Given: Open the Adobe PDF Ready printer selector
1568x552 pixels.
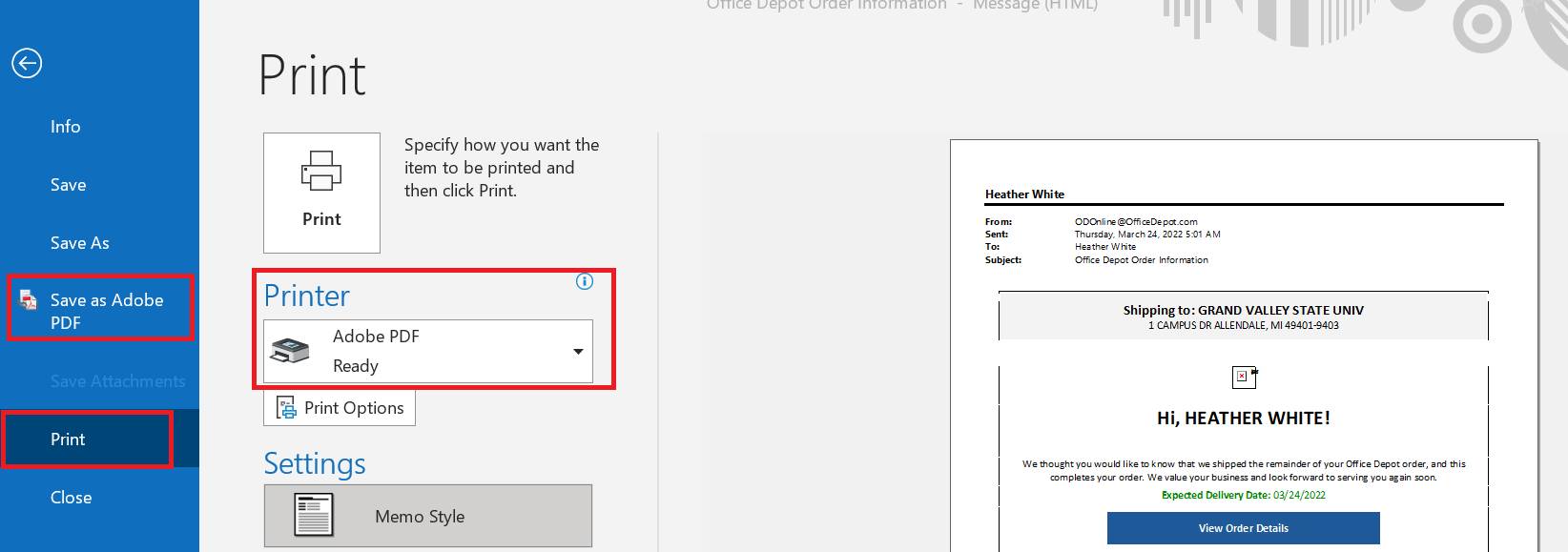Looking at the screenshot, I should pos(427,351).
